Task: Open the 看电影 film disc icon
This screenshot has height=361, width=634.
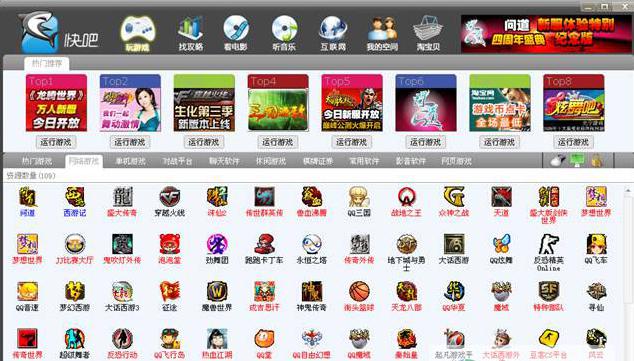Action: (x=236, y=29)
